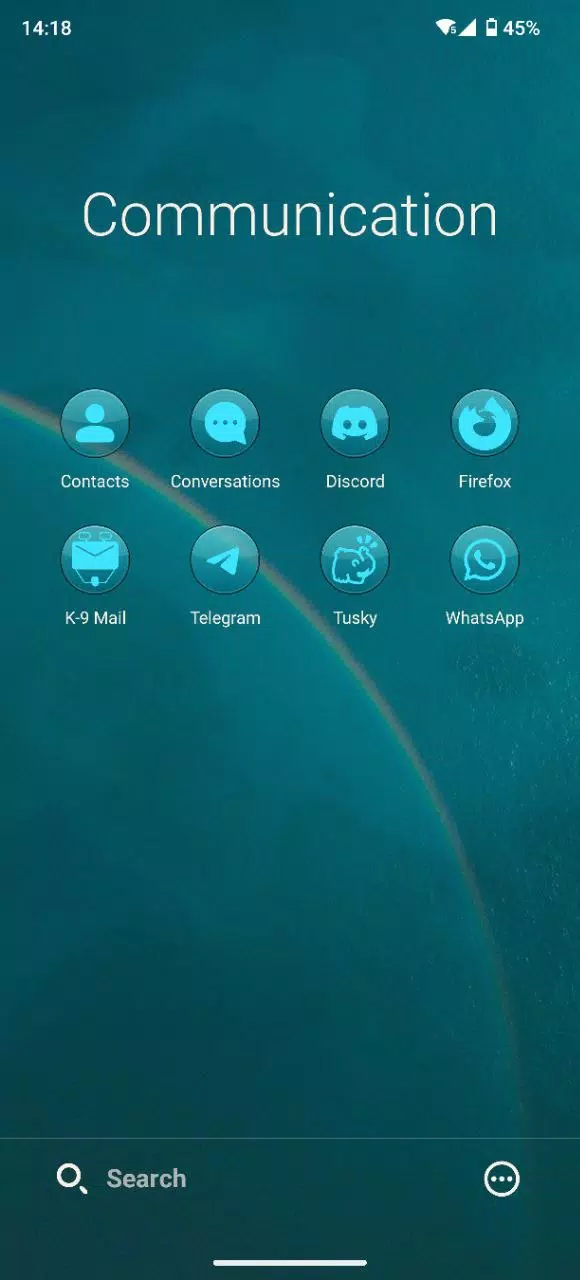The height and width of the screenshot is (1280, 580).
Task: Tap the Wi-Fi status icon
Action: (x=446, y=28)
